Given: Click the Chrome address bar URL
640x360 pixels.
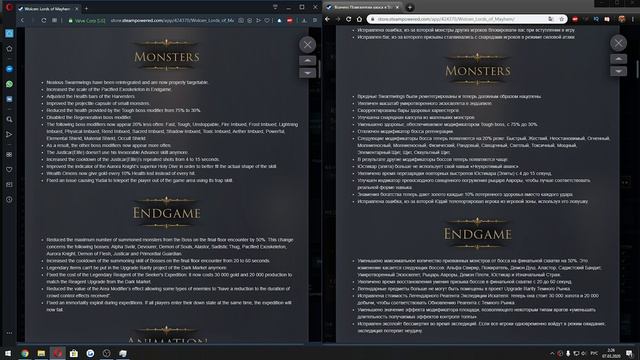Looking at the screenshot, I should point(446,19).
